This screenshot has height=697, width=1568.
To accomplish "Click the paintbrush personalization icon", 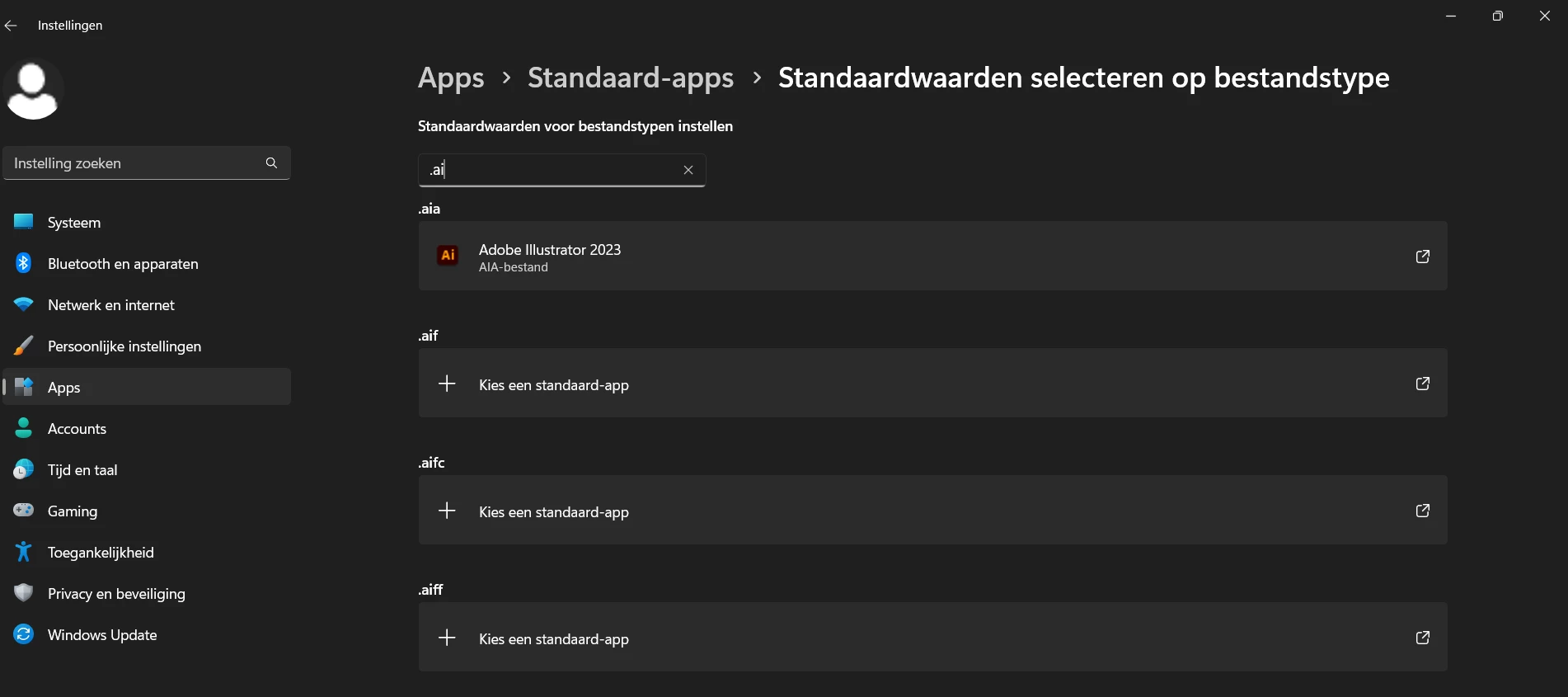I will [24, 346].
